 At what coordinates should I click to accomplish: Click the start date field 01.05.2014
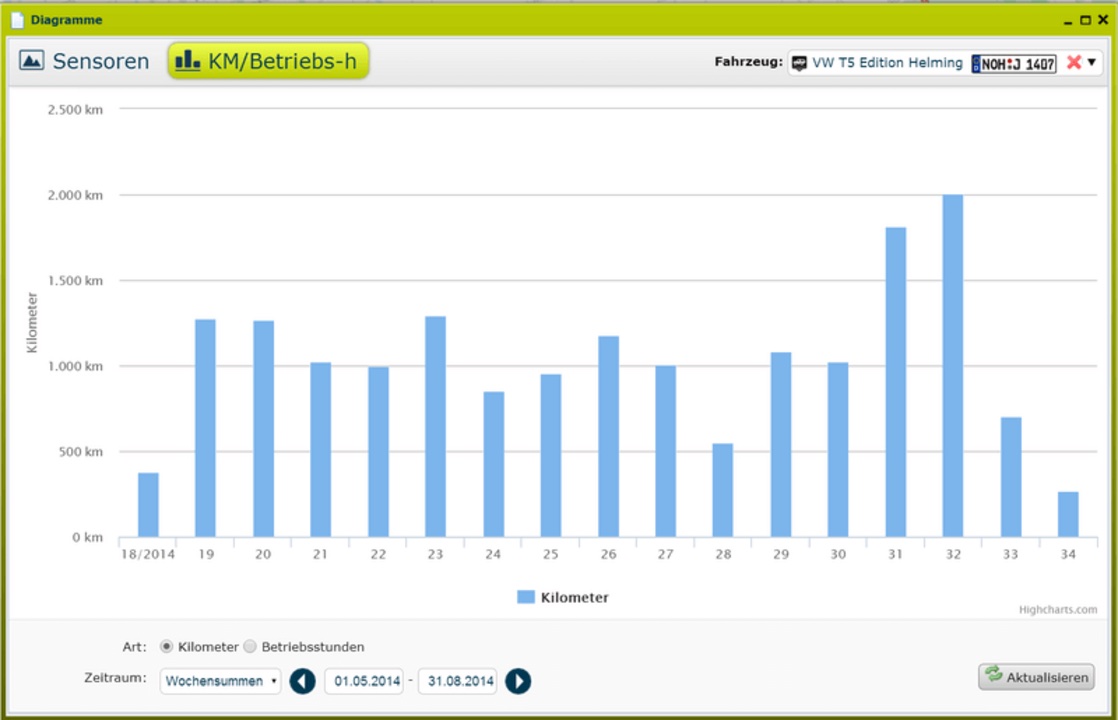[364, 681]
